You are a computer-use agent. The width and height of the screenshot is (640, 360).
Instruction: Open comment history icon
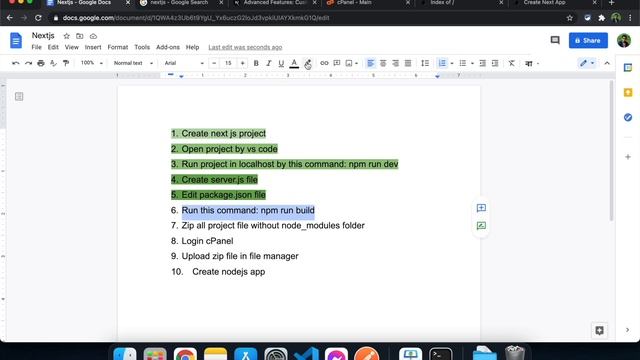(x=555, y=40)
